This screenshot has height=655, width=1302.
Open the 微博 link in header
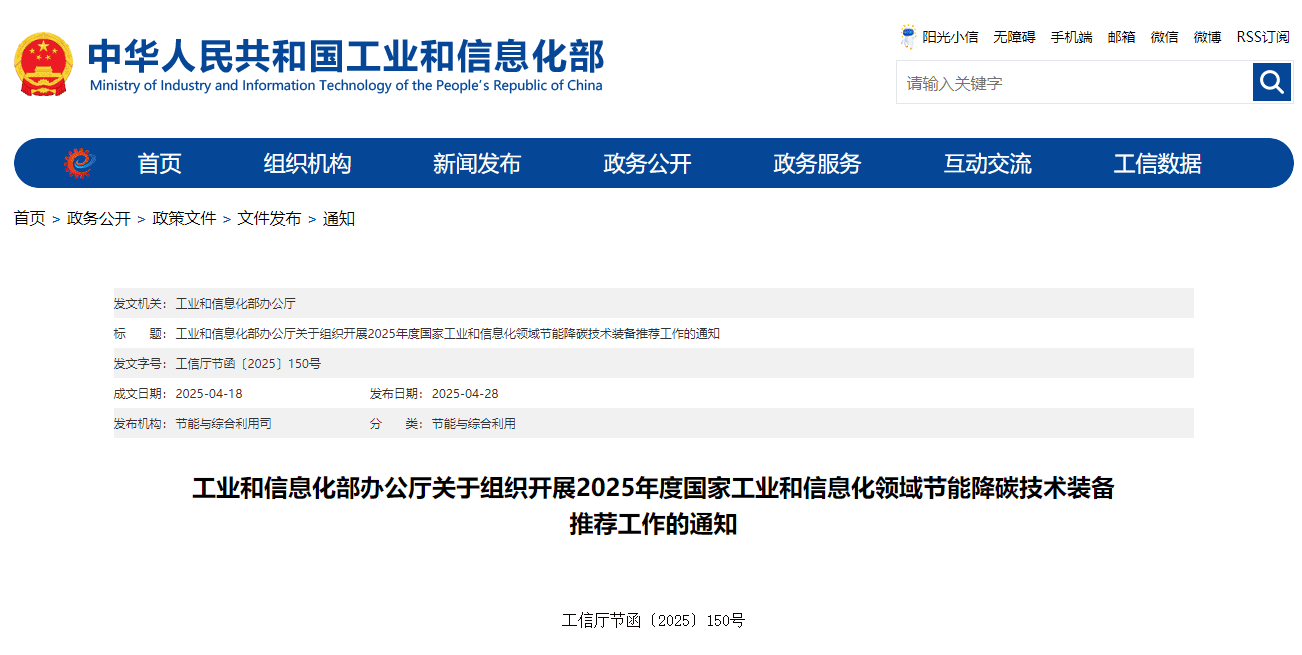click(1207, 37)
